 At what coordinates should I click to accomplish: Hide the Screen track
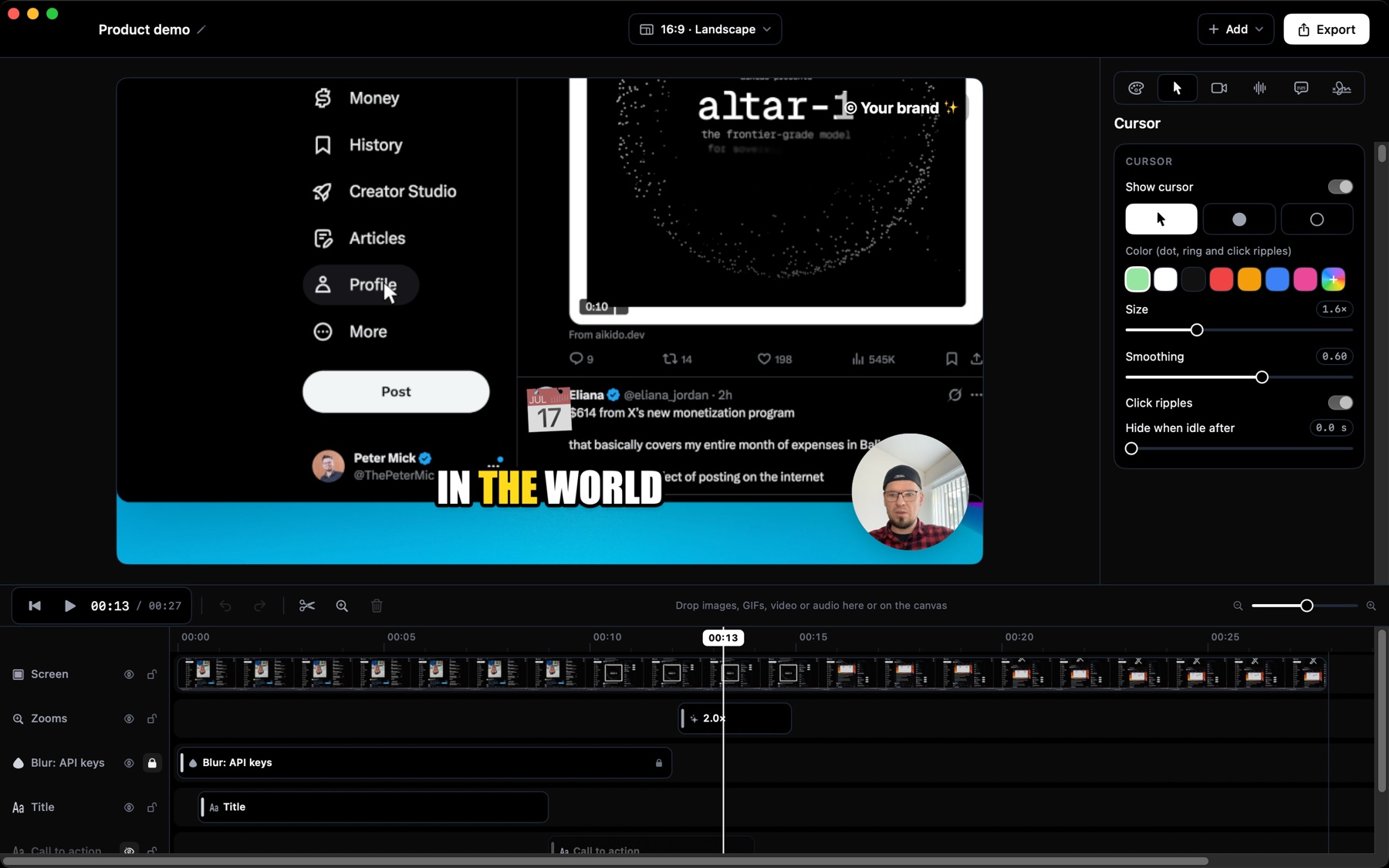coord(129,674)
